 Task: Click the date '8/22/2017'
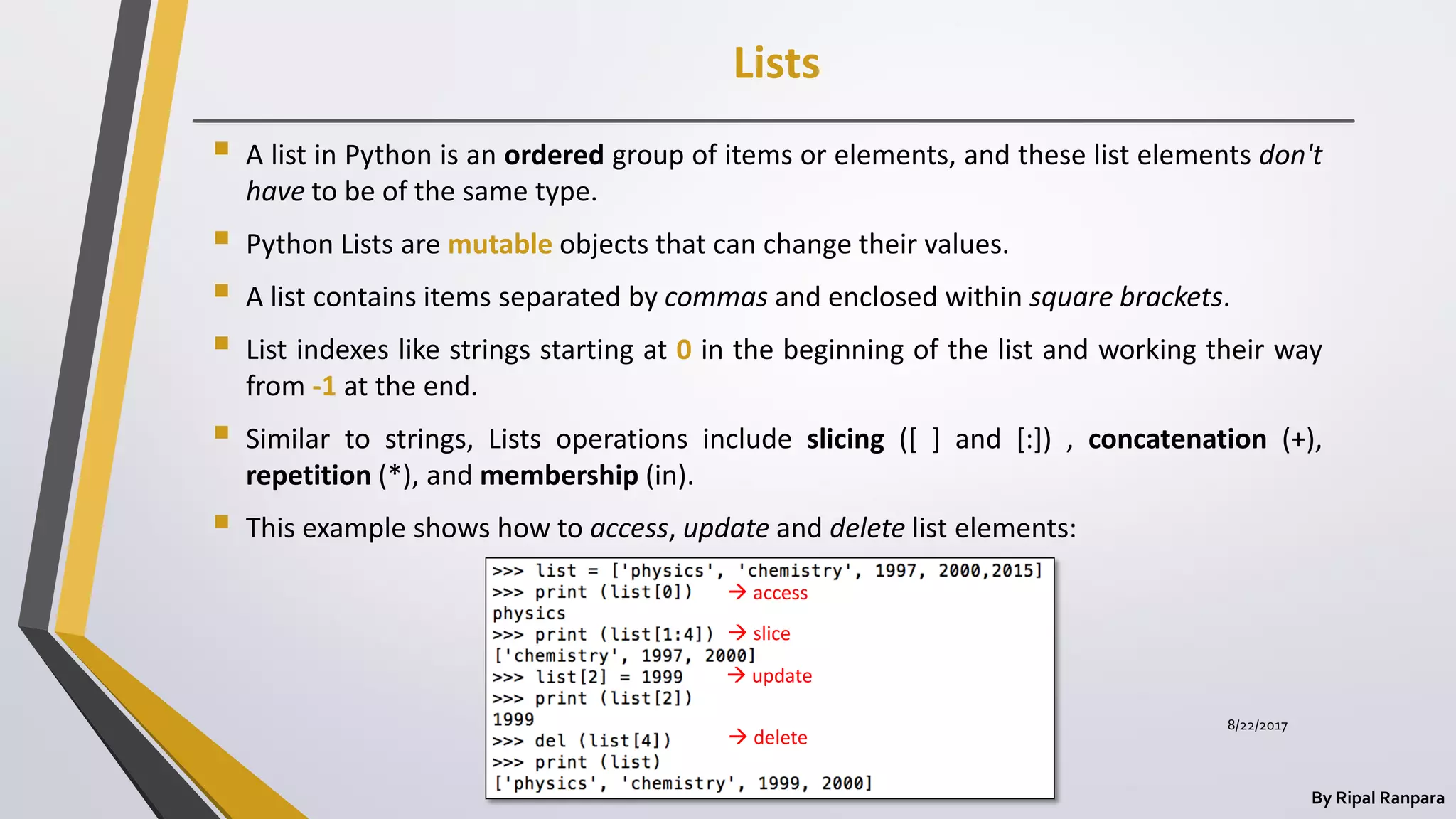1257,726
